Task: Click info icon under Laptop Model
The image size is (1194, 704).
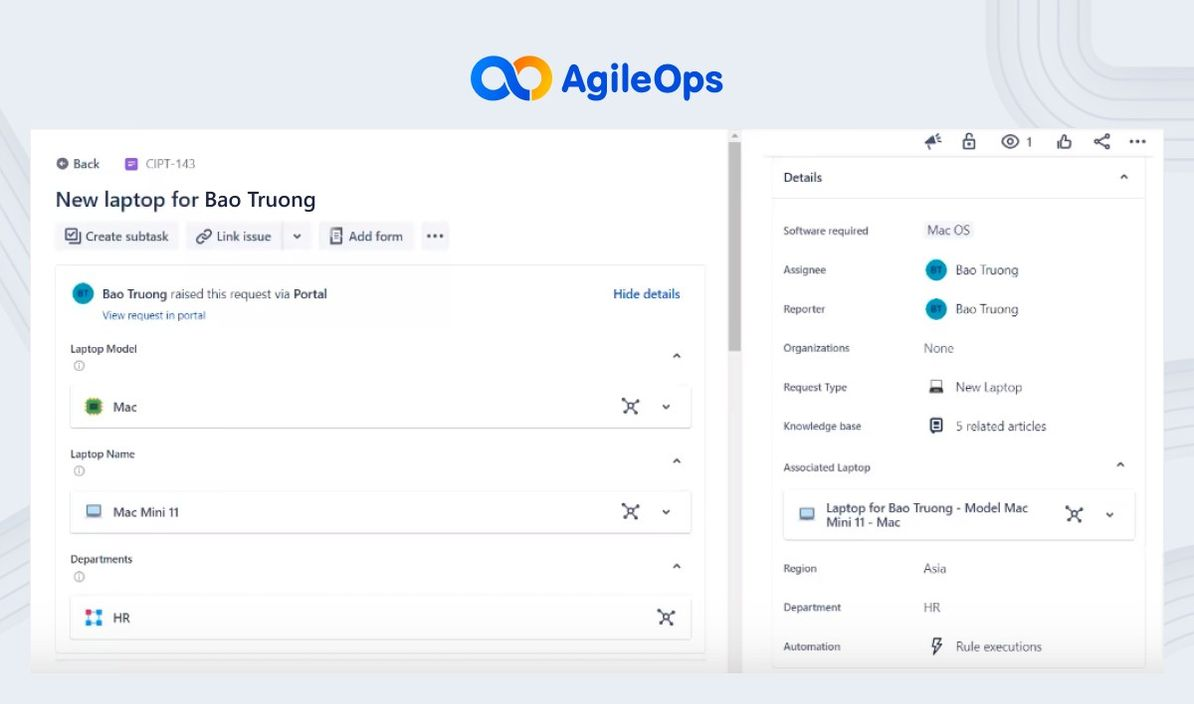Action: [x=79, y=366]
